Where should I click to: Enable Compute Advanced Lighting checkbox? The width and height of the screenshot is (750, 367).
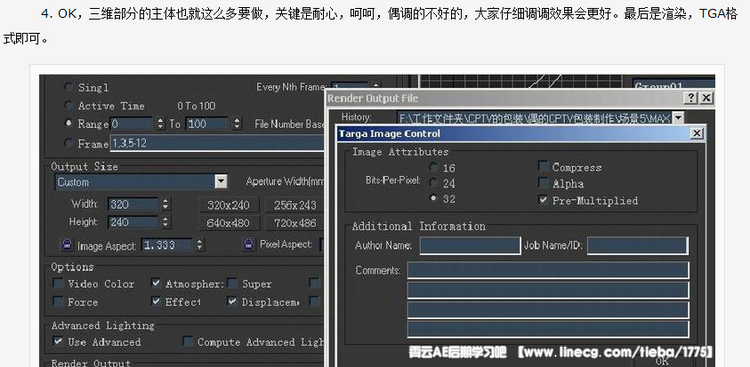click(188, 342)
